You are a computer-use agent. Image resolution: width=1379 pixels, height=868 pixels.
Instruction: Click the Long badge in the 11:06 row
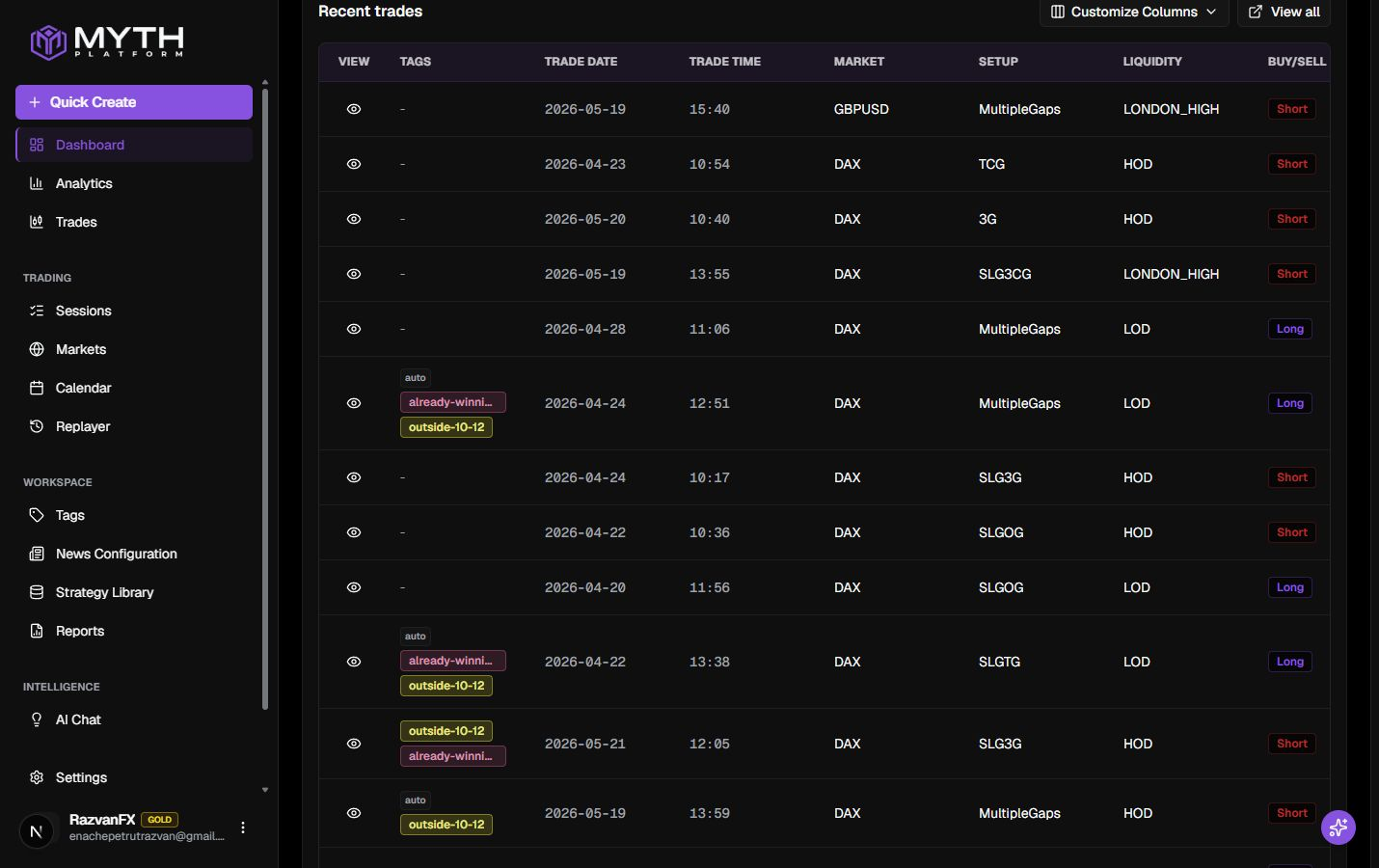coord(1290,329)
